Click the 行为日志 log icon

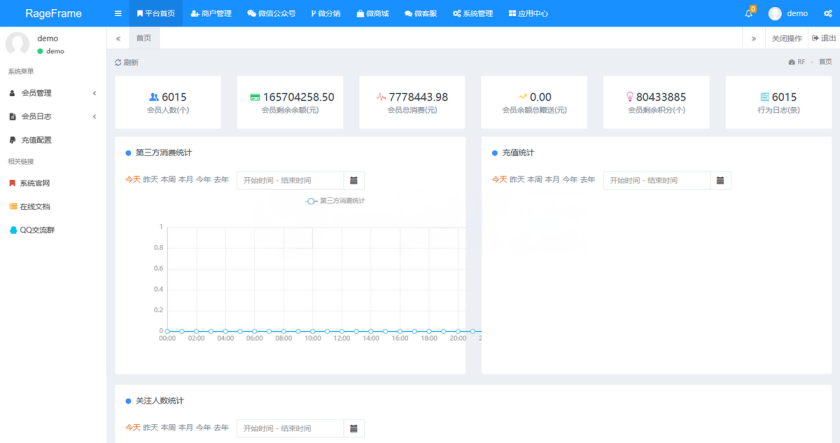[x=765, y=97]
